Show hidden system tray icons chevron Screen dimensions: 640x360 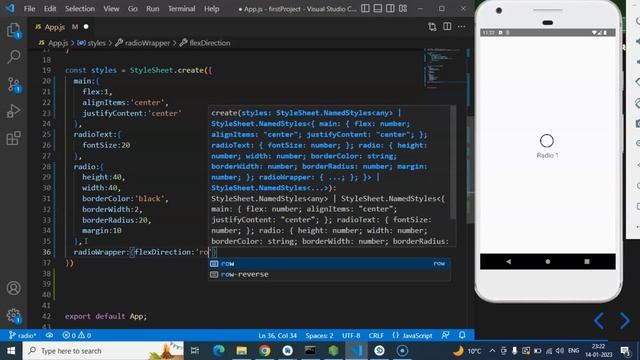492,351
